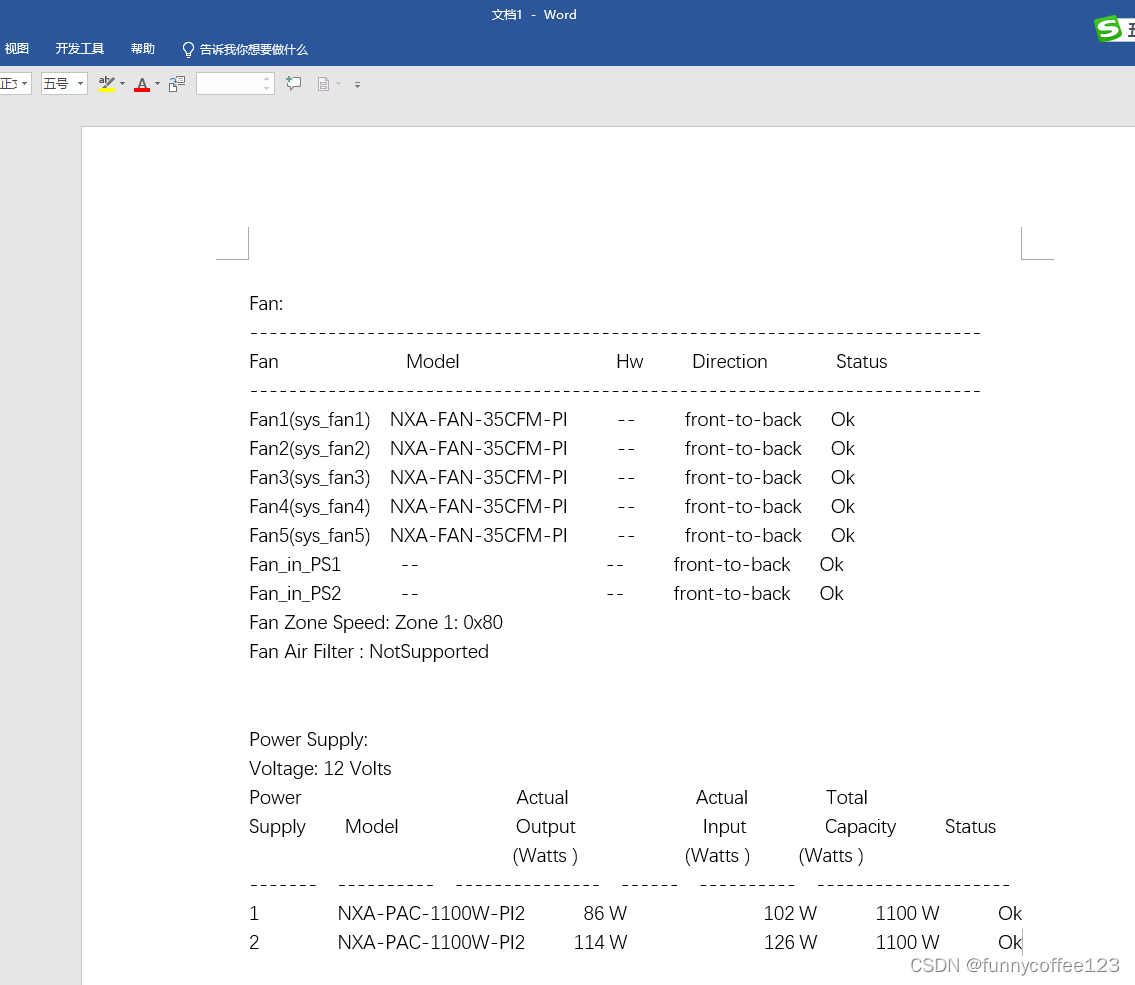Decrease value with the spinner down arrow
The width and height of the screenshot is (1135, 985).
pyautogui.click(x=267, y=89)
